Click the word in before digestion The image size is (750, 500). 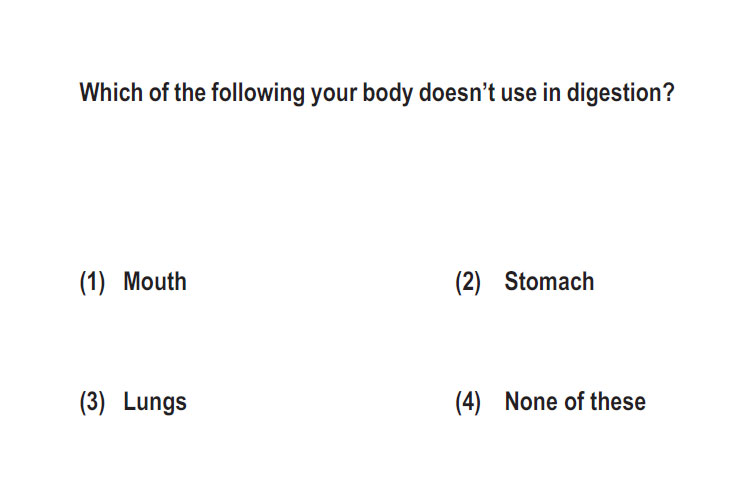551,92
